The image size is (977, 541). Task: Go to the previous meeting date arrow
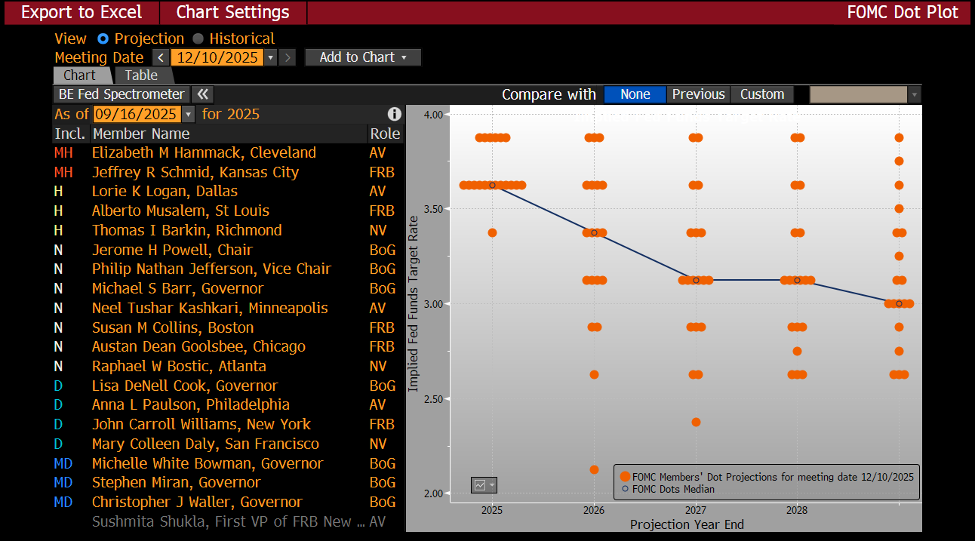coord(161,57)
